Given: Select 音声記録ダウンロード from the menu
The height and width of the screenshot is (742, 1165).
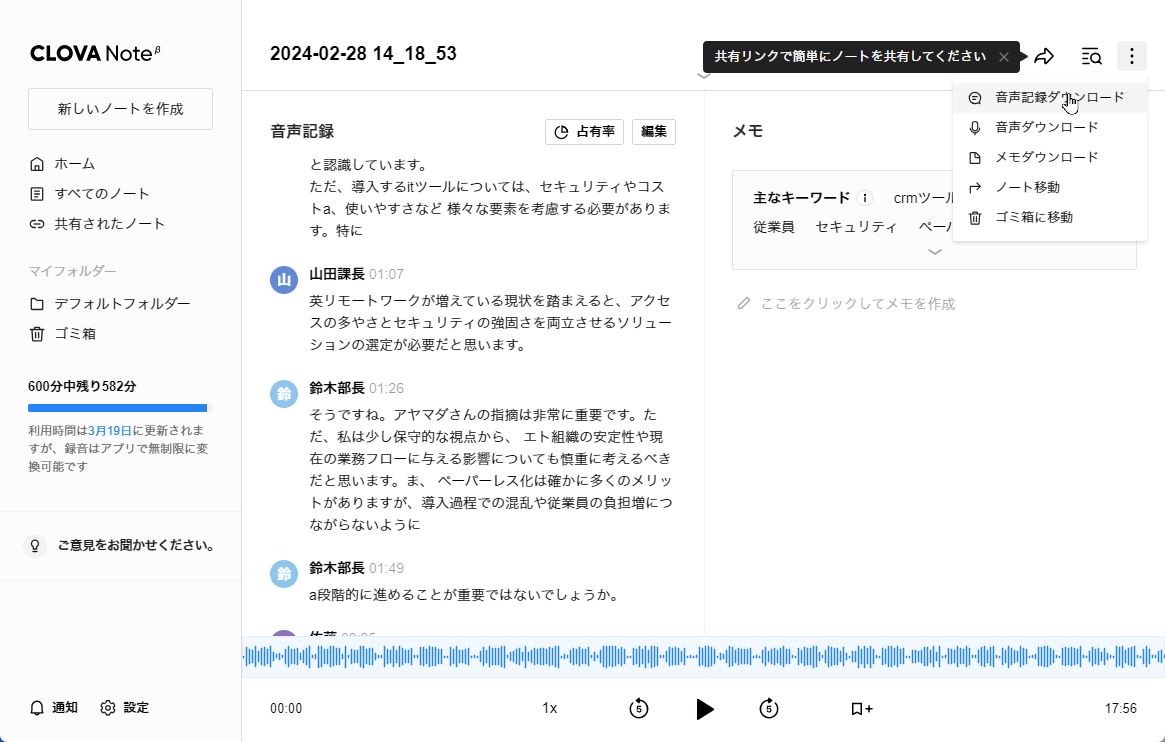Looking at the screenshot, I should pyautogui.click(x=1058, y=98).
